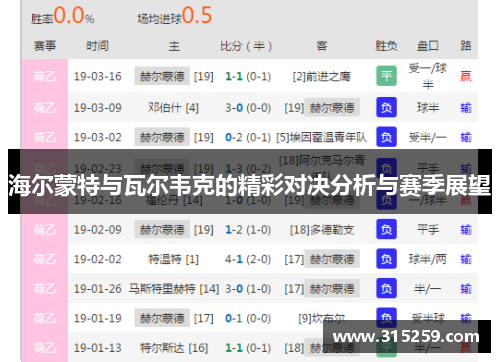Viewport: 500px width, 362px height.
Task: Click the handicap 半/一 in the 19-01-26 row
Action: point(428,289)
